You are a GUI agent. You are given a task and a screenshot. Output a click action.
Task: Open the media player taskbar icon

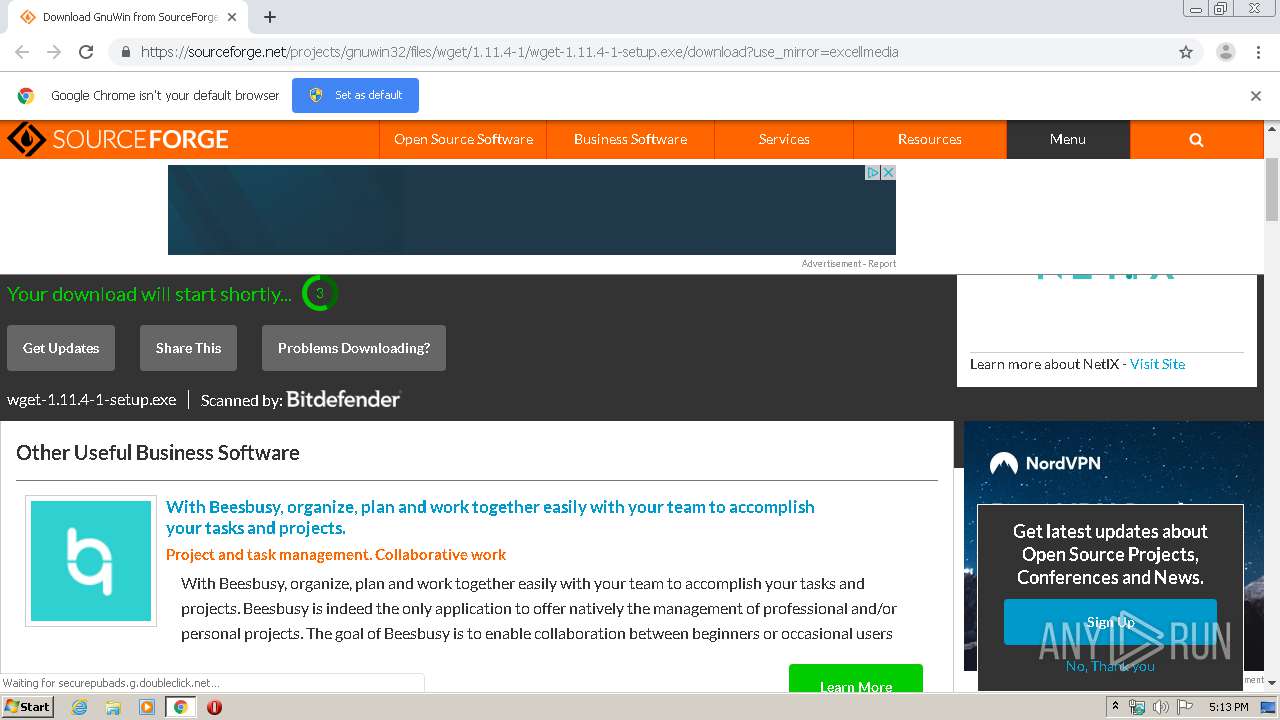pos(147,707)
